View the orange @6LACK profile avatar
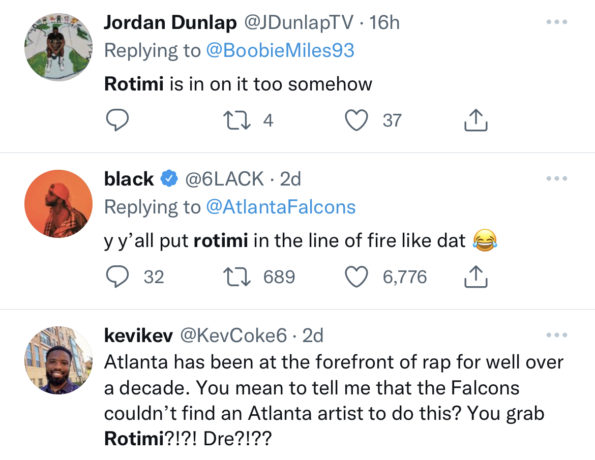This screenshot has height=460, width=595. 58,204
